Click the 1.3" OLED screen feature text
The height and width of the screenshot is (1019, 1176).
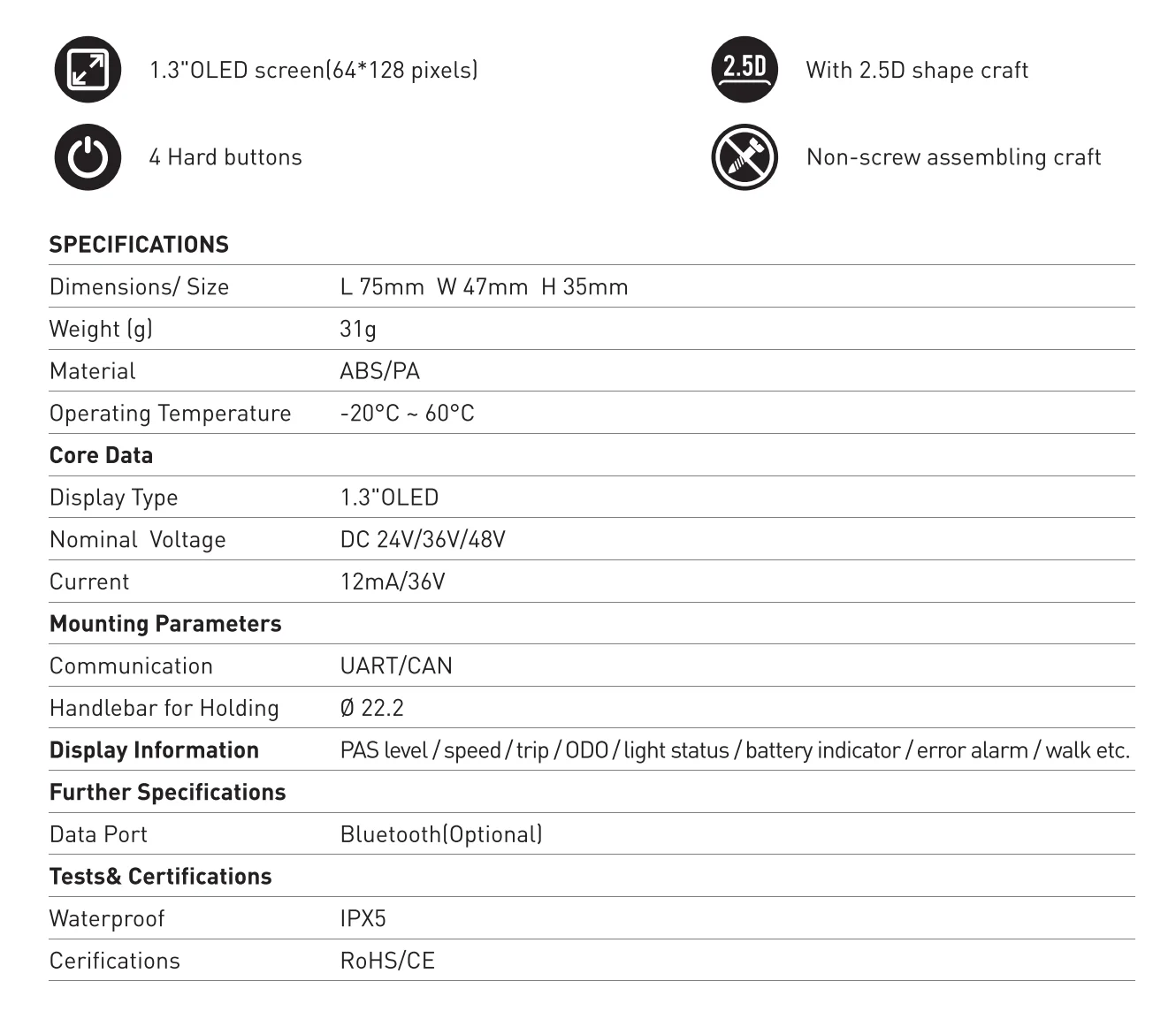click(314, 70)
